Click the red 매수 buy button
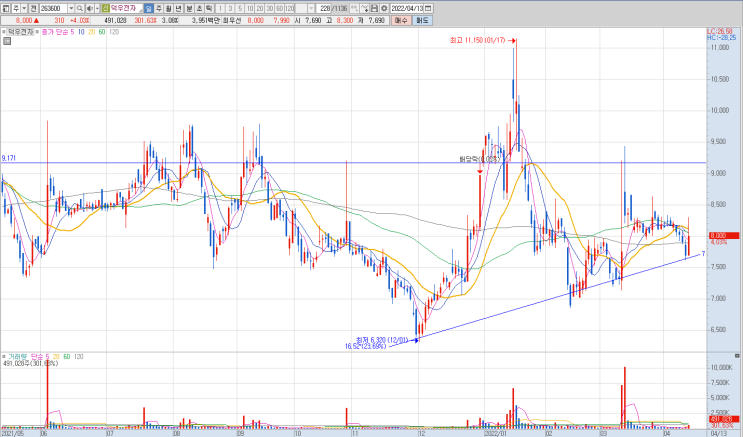 (x=401, y=20)
